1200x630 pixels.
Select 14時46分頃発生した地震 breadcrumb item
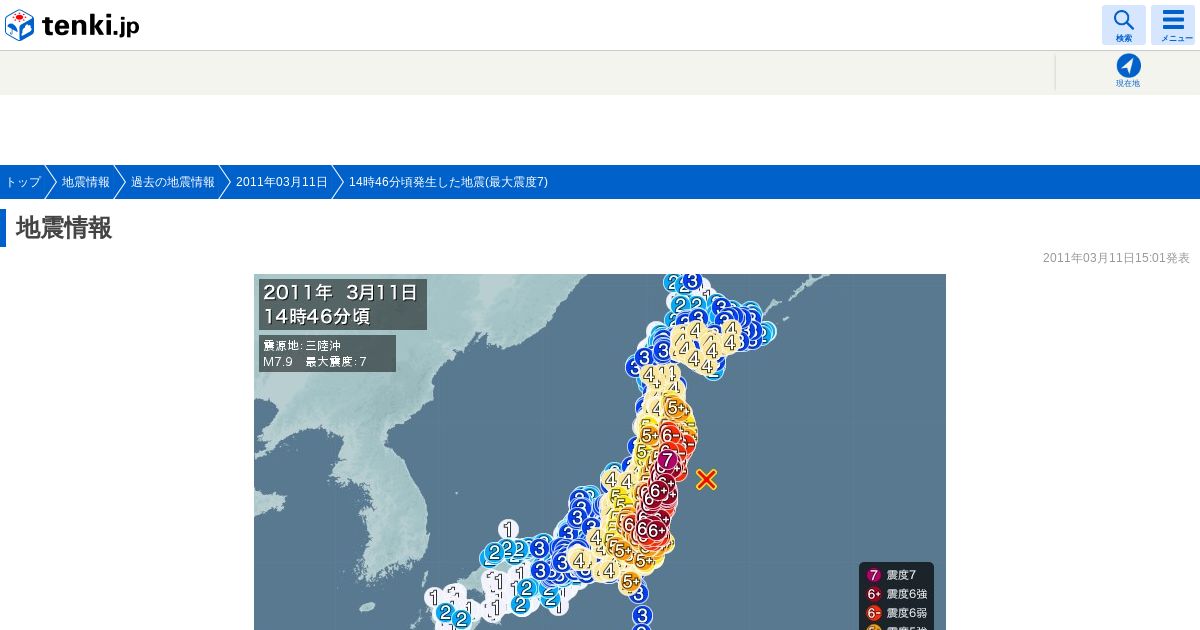point(448,182)
